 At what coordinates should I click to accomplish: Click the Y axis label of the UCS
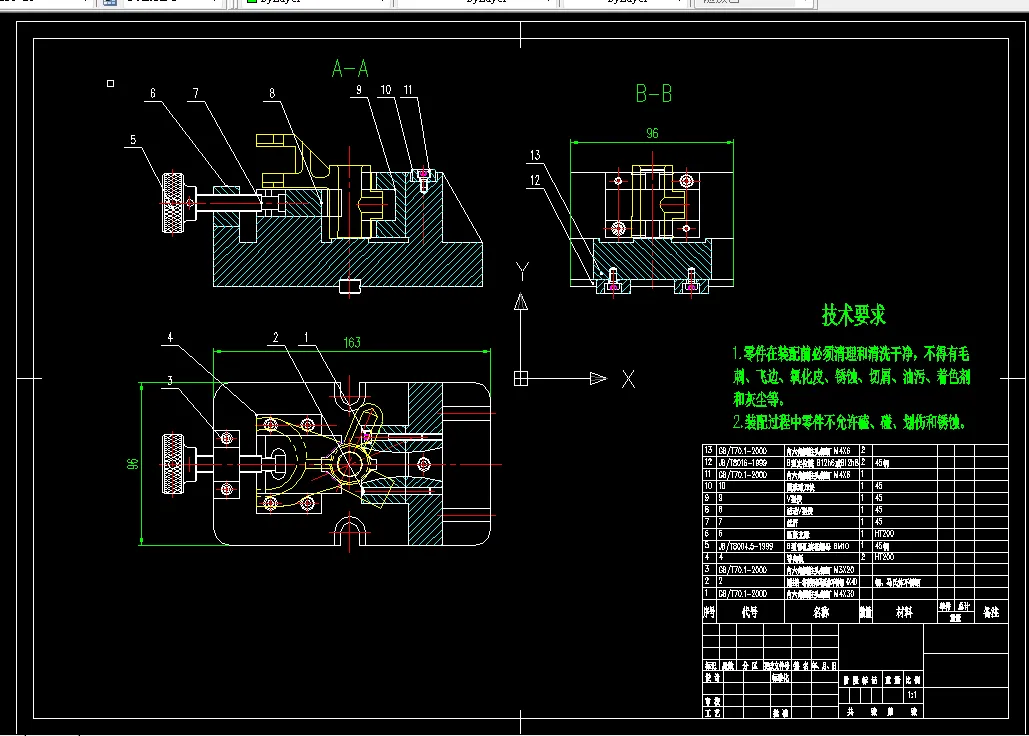coord(522,272)
